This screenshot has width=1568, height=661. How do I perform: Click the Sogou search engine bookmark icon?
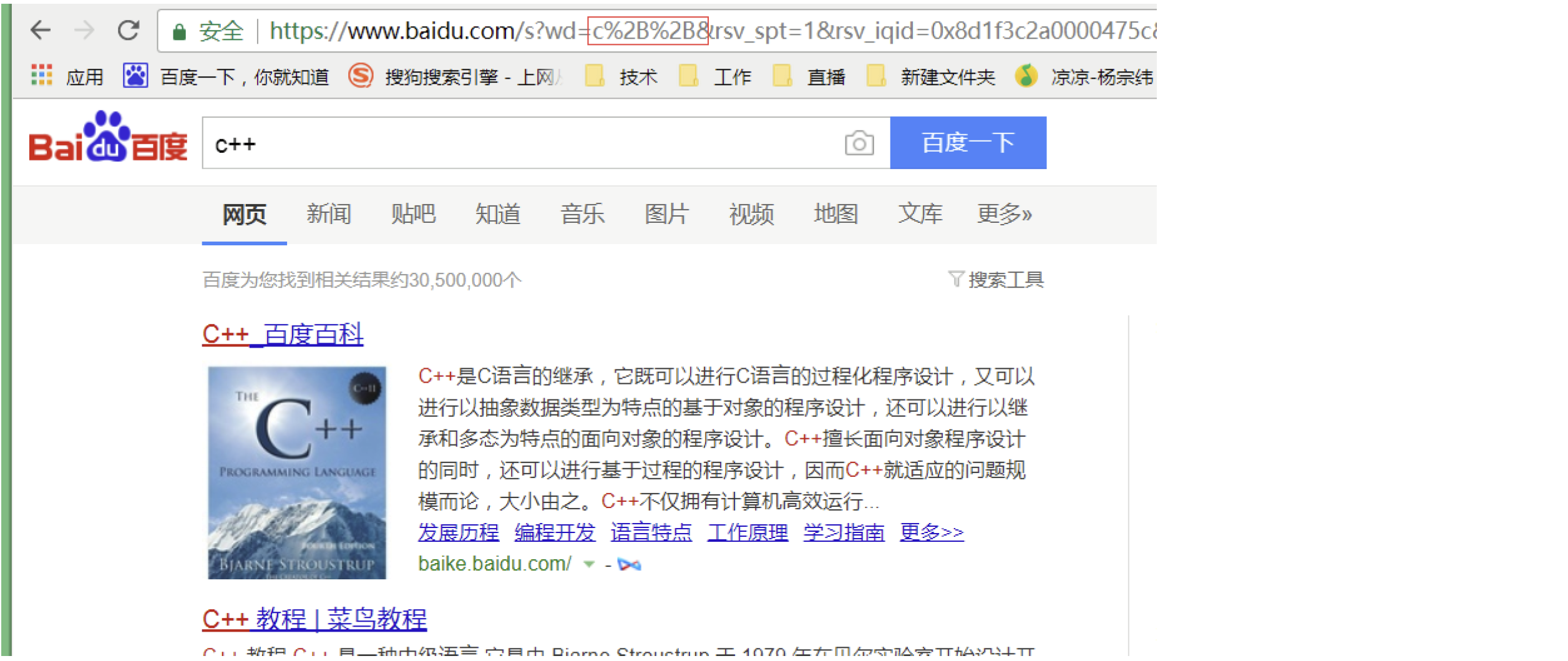(361, 76)
